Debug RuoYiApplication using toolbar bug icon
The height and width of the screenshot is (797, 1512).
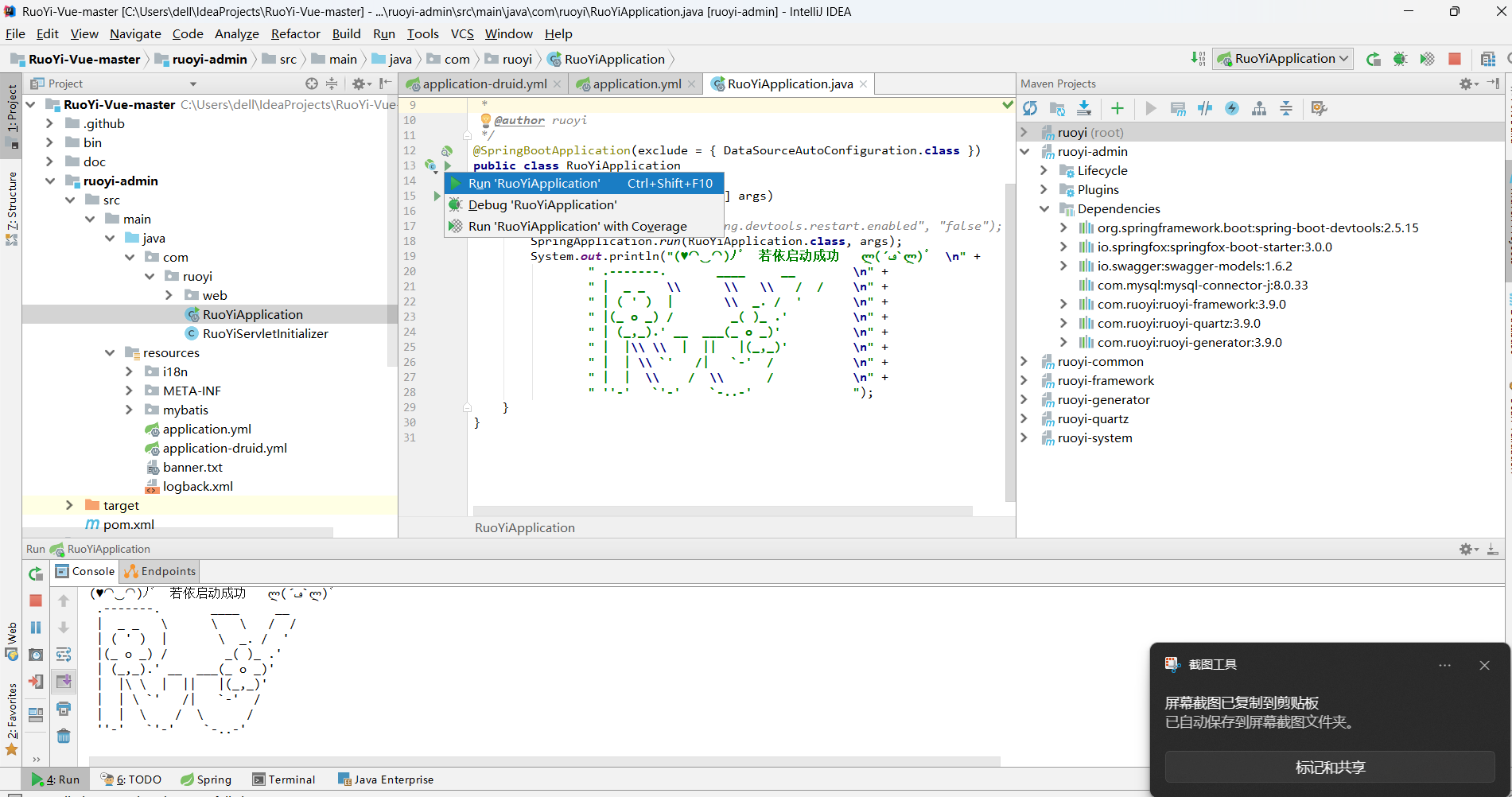1401,59
